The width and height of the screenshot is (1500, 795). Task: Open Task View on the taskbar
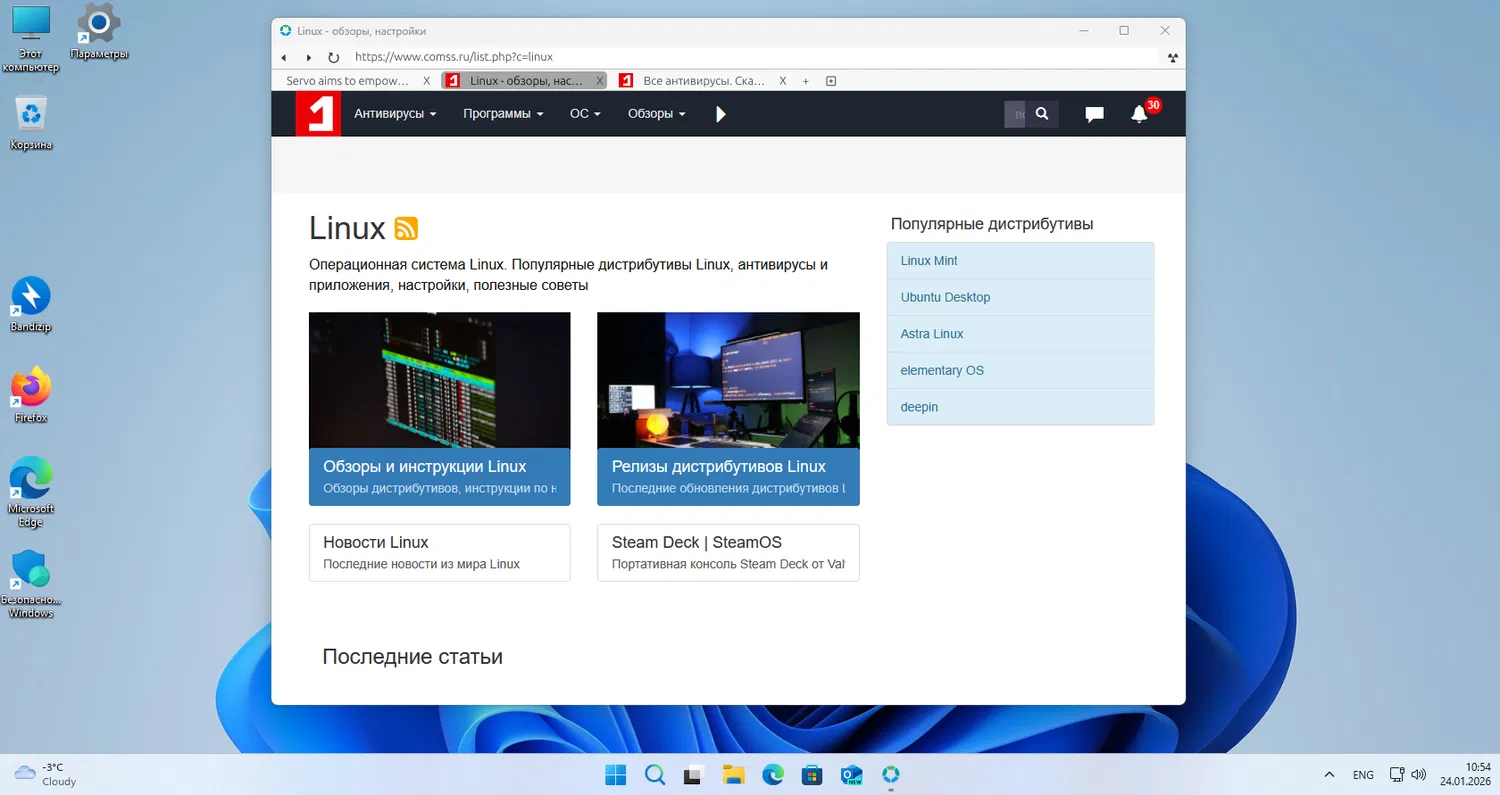693,775
